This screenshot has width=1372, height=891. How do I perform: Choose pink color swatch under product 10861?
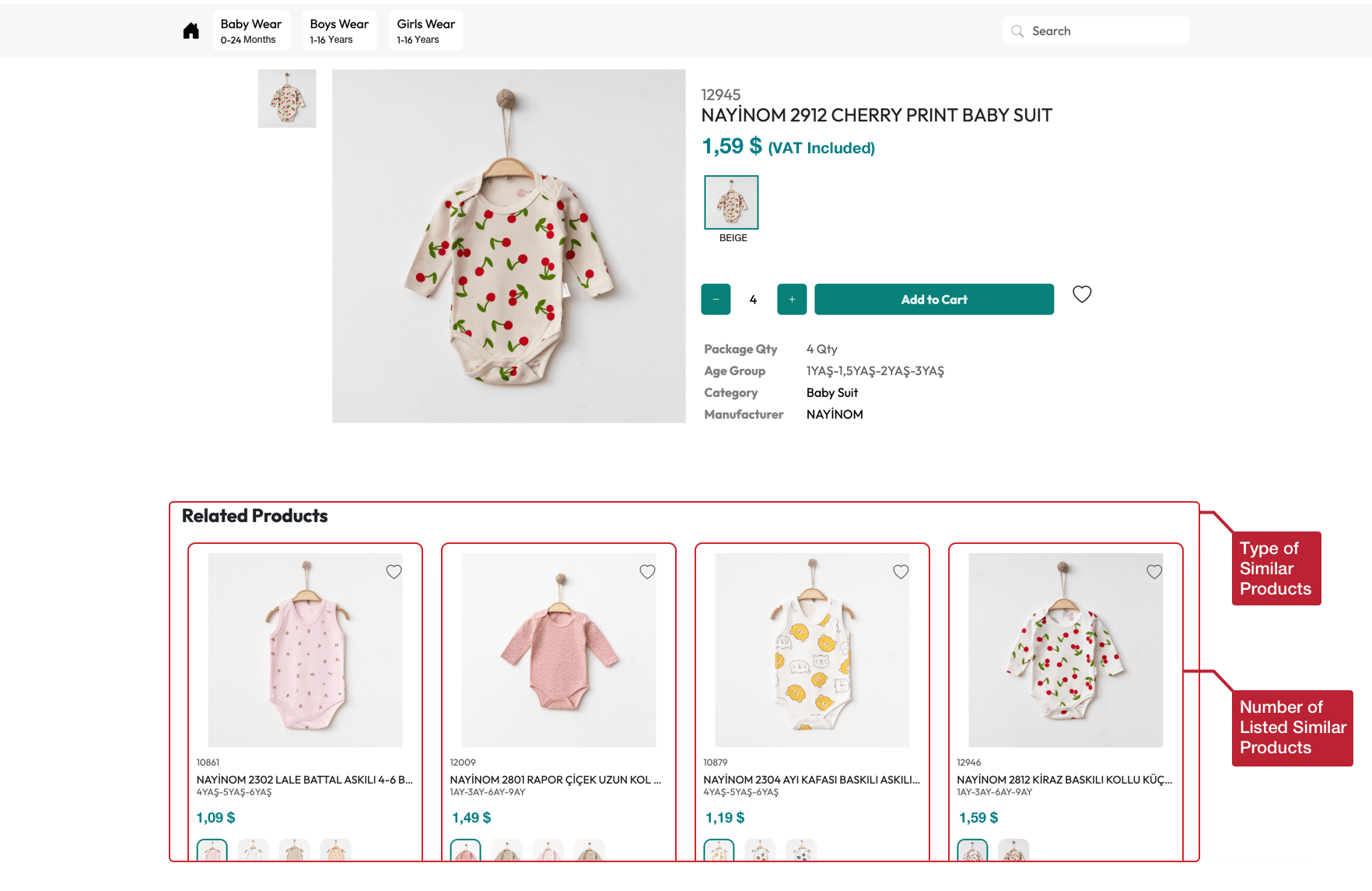[212, 851]
